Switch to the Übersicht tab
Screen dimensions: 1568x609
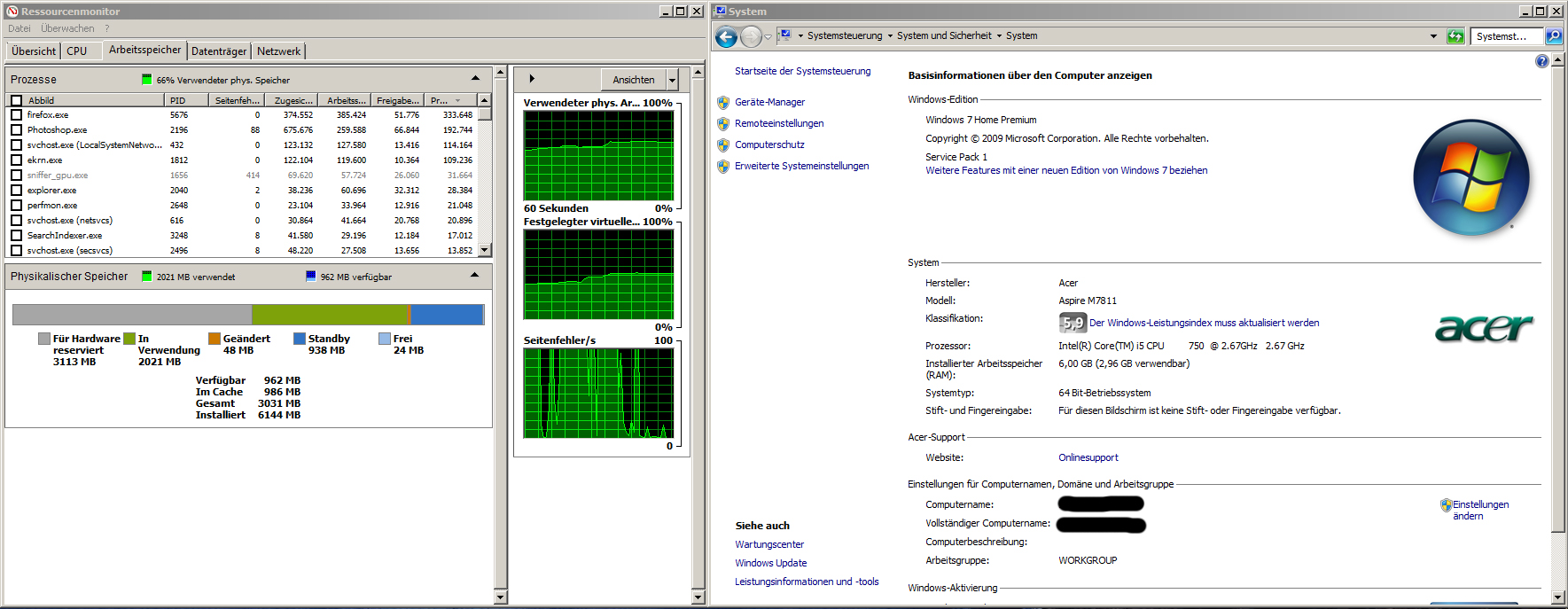34,51
